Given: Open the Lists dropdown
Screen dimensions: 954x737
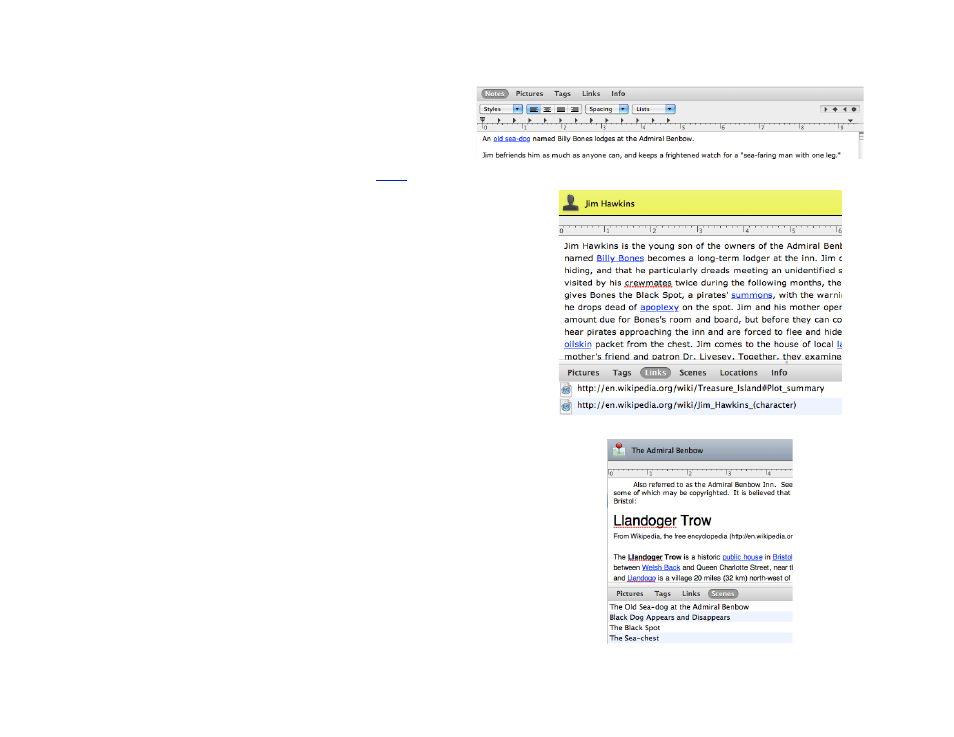Looking at the screenshot, I should 654,110.
